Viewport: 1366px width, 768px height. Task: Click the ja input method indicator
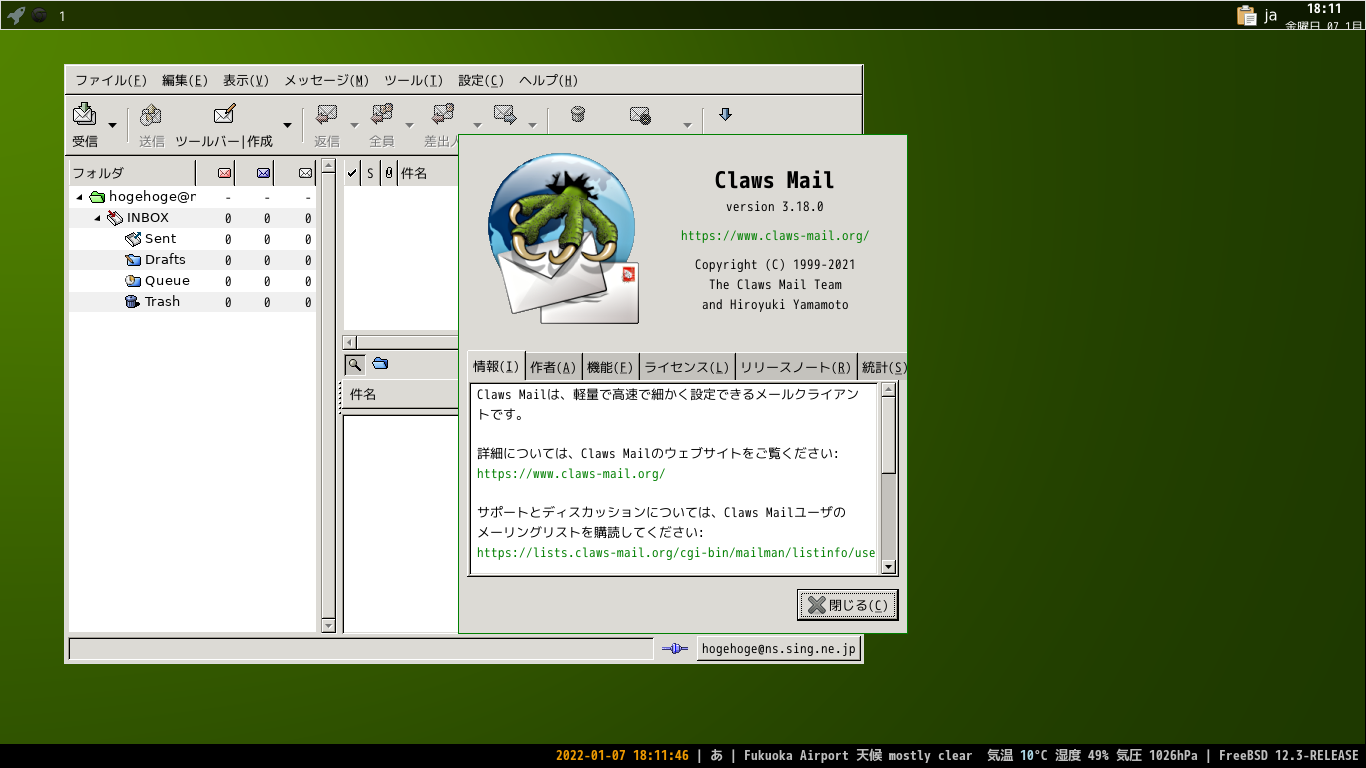(x=1271, y=15)
